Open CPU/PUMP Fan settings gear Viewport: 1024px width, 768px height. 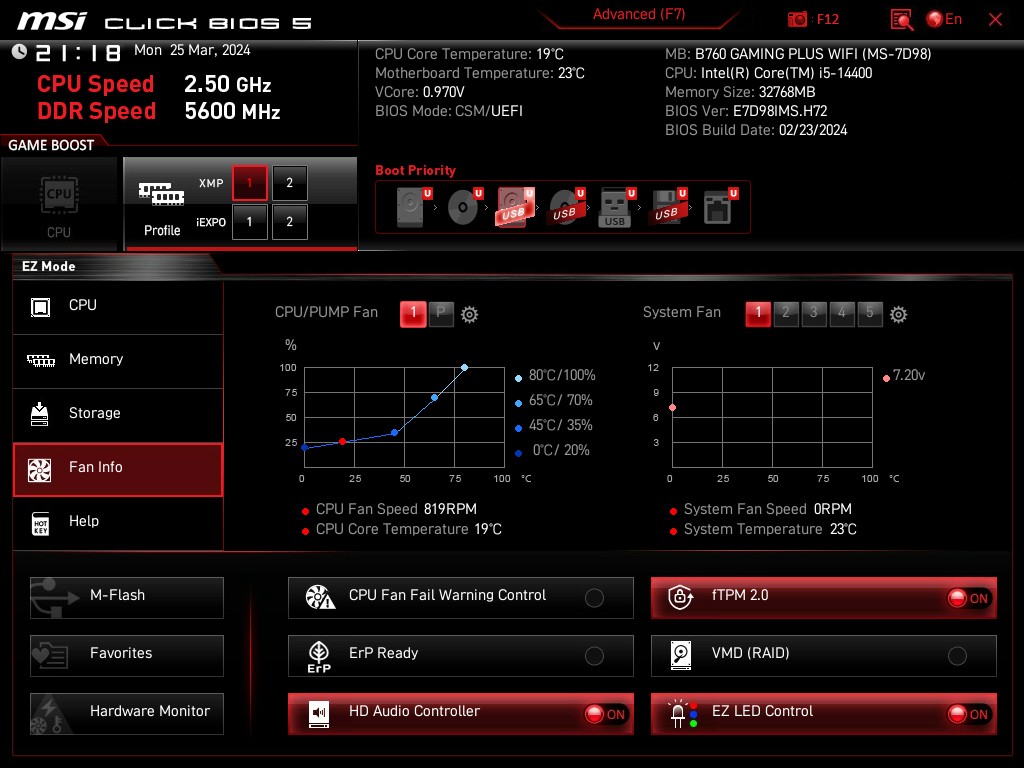click(x=470, y=315)
